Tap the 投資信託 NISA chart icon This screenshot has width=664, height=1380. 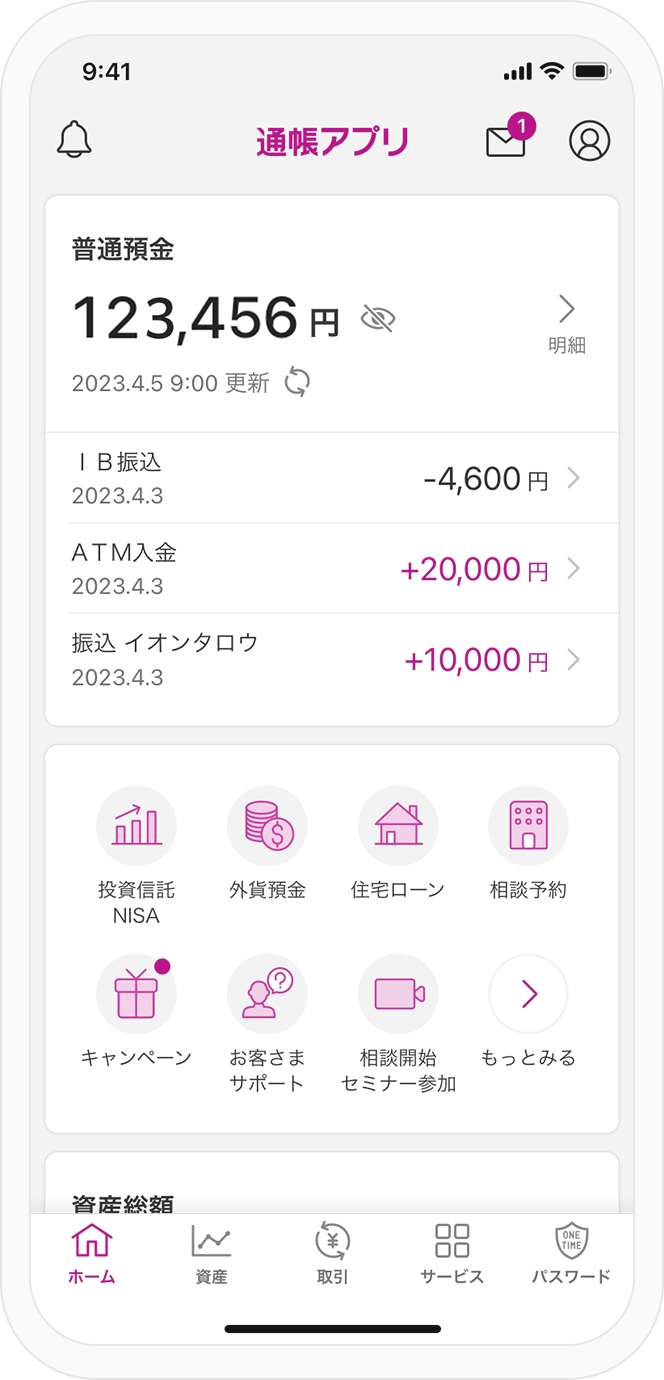coord(136,826)
